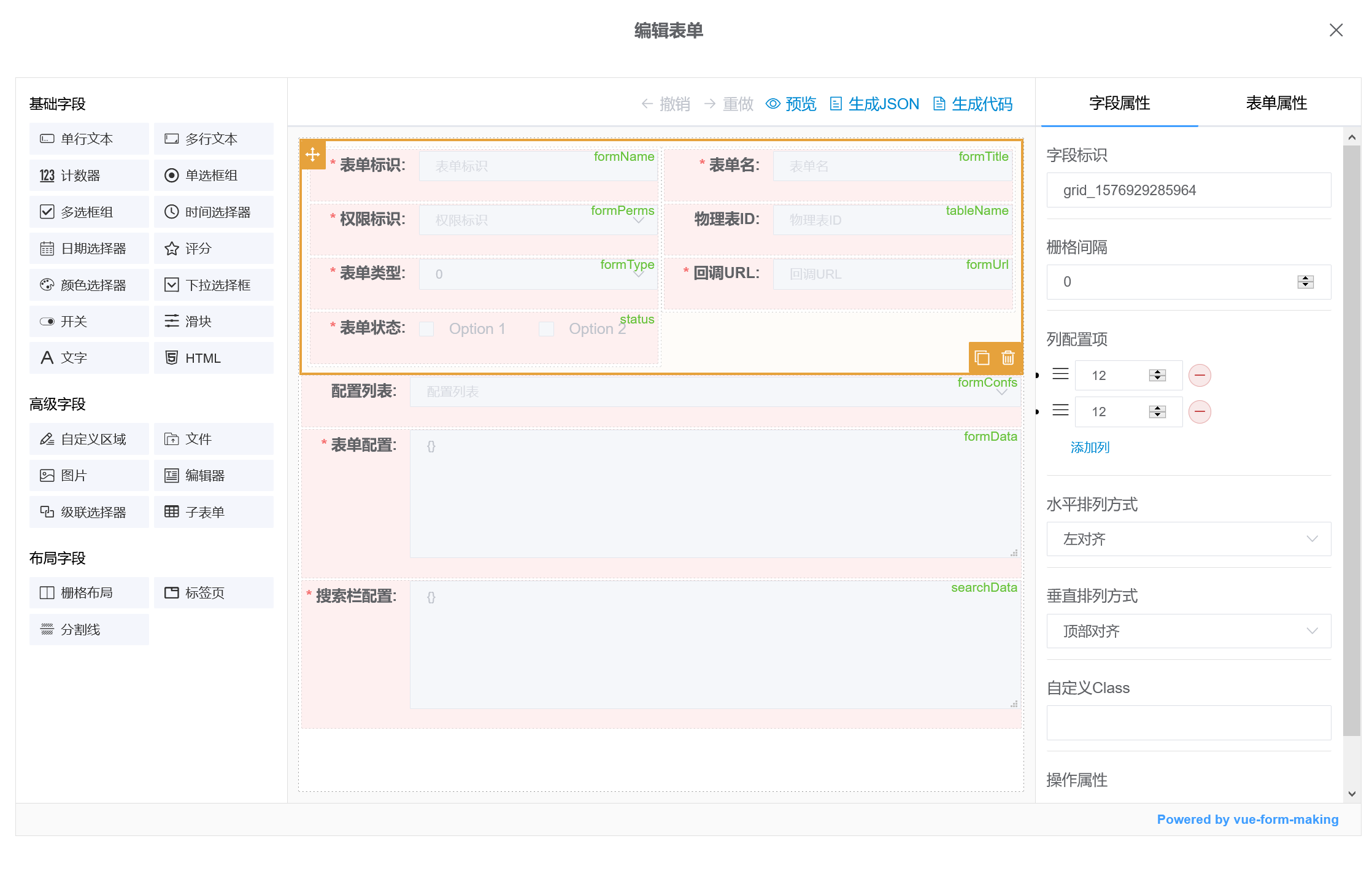Viewport: 1372px width, 895px height.
Task: Click the 表单标识 input field
Action: 538,166
